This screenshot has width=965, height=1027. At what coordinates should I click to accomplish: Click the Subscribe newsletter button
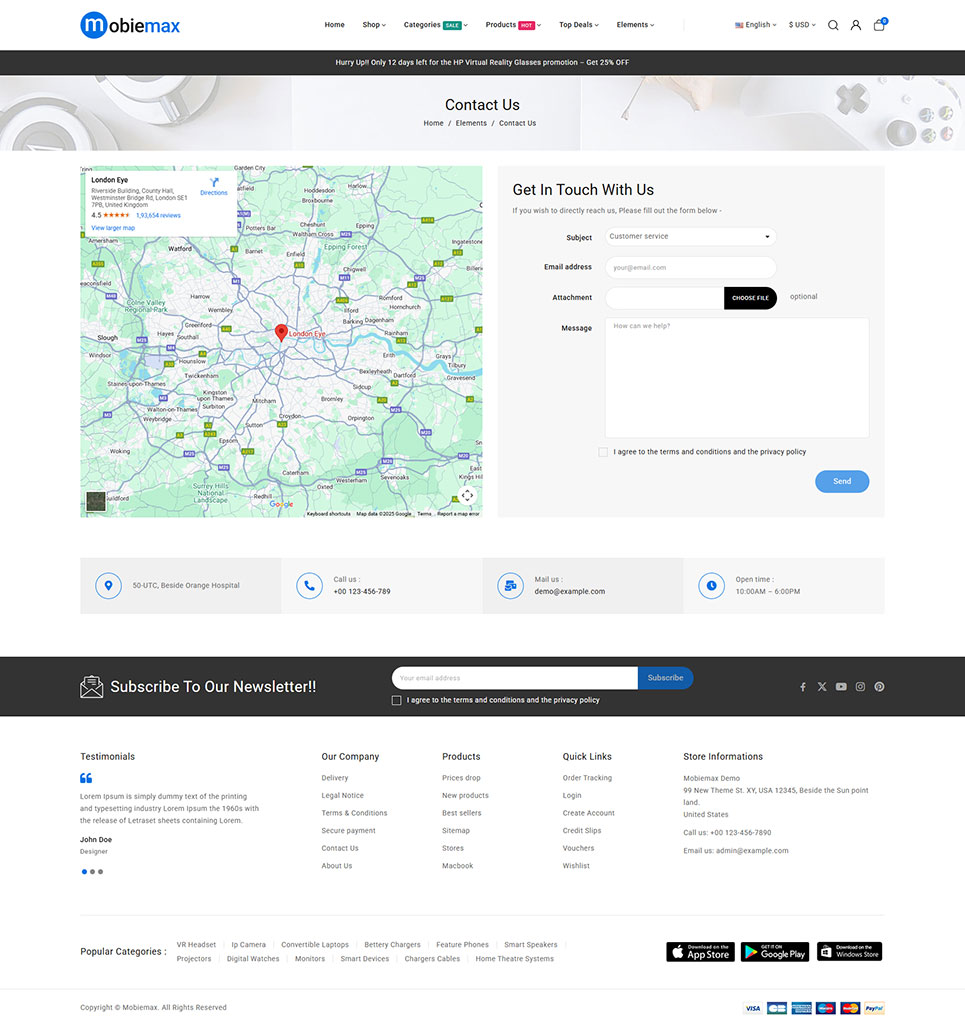(665, 678)
